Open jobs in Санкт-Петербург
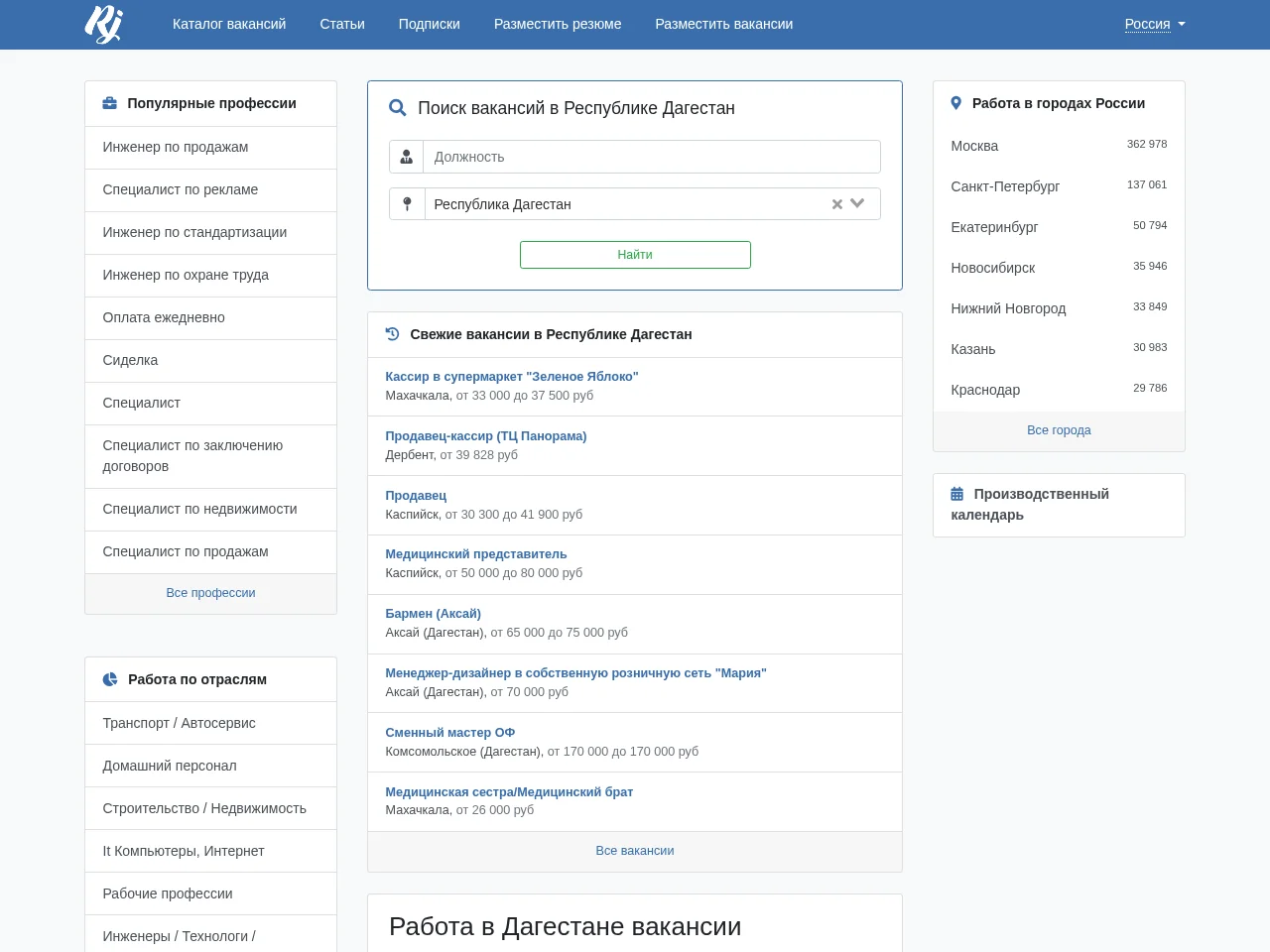The height and width of the screenshot is (952, 1270). tap(1005, 186)
